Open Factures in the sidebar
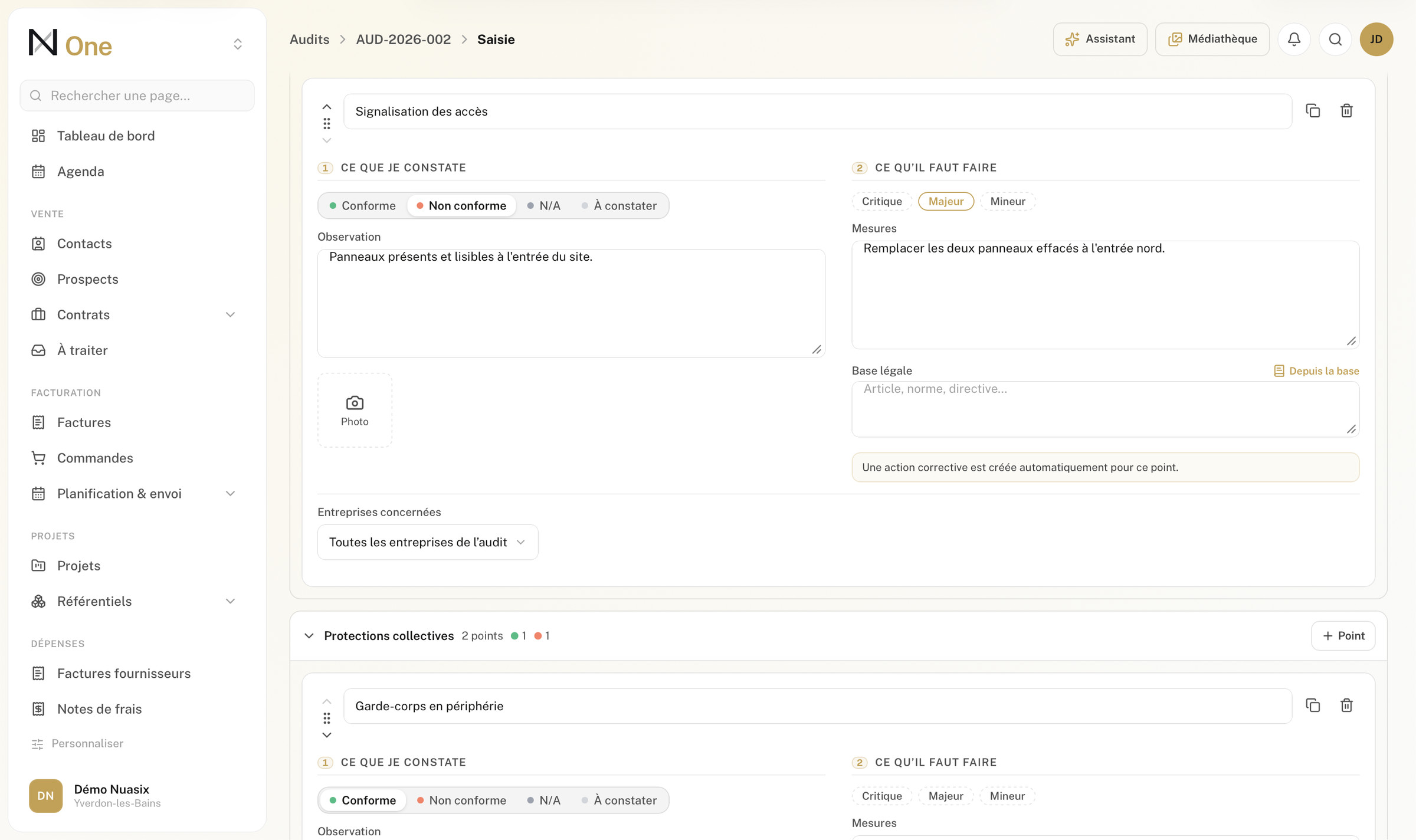Screen dimensions: 1416x840 [137, 422]
